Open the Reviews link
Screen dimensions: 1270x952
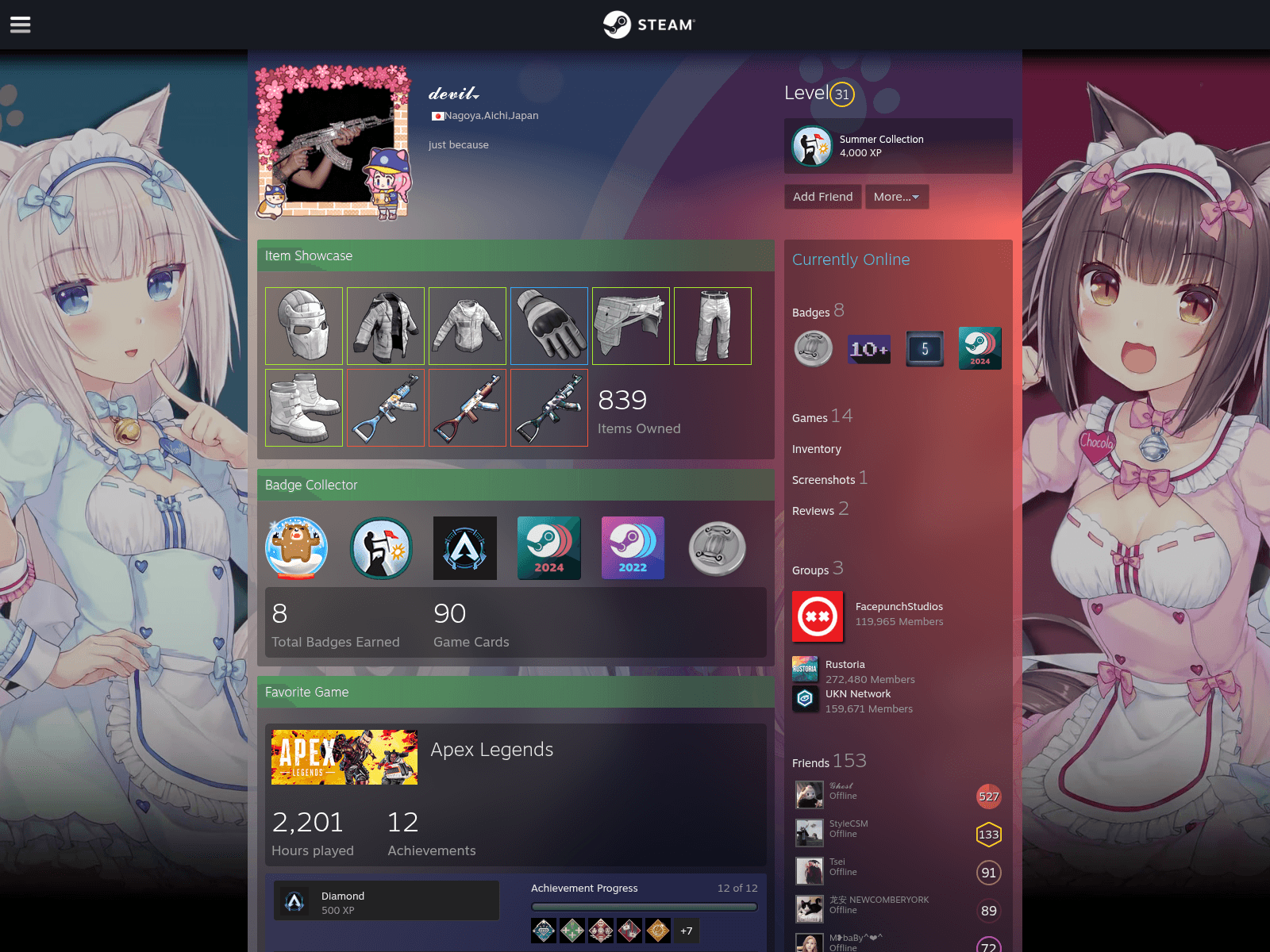pyautogui.click(x=821, y=509)
